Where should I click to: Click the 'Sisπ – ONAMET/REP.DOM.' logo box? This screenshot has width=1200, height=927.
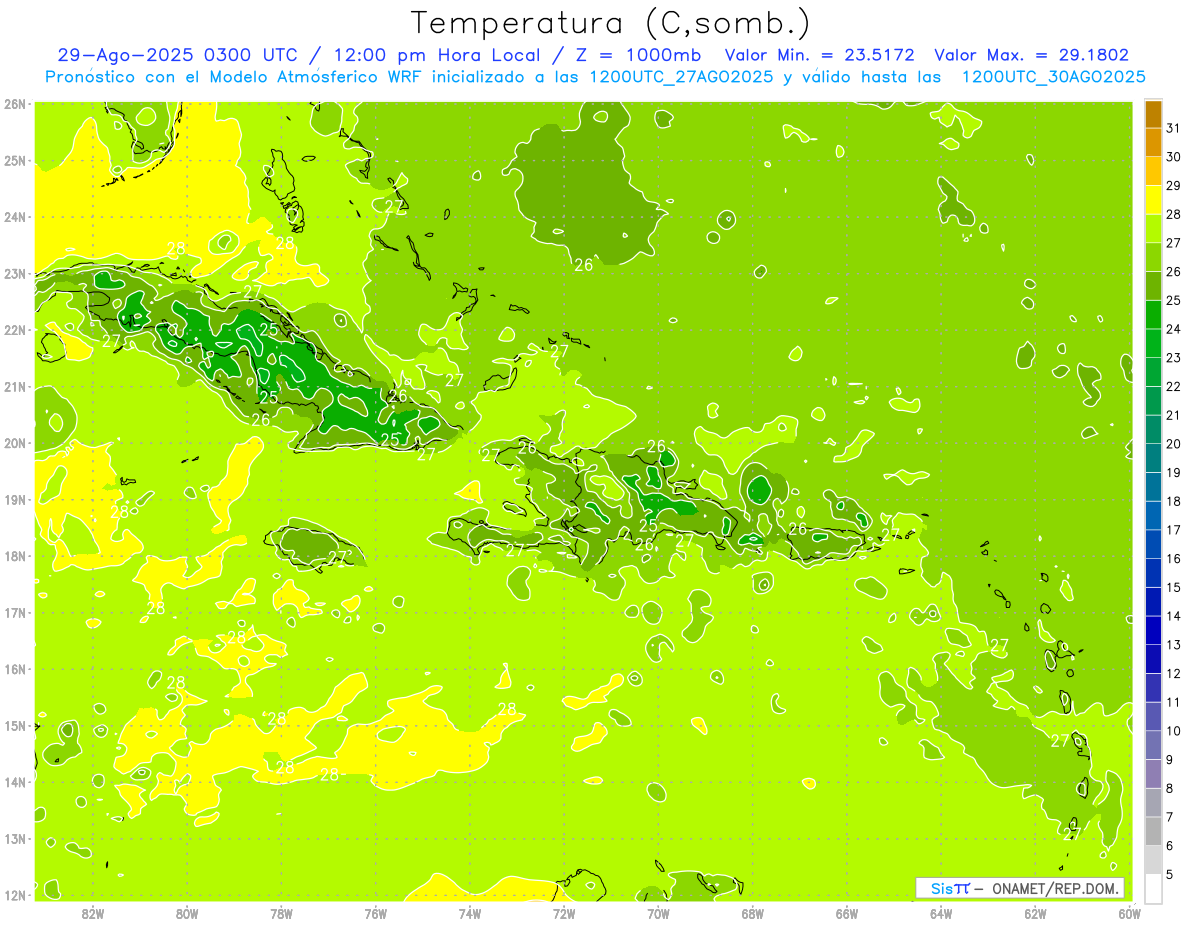point(1019,888)
